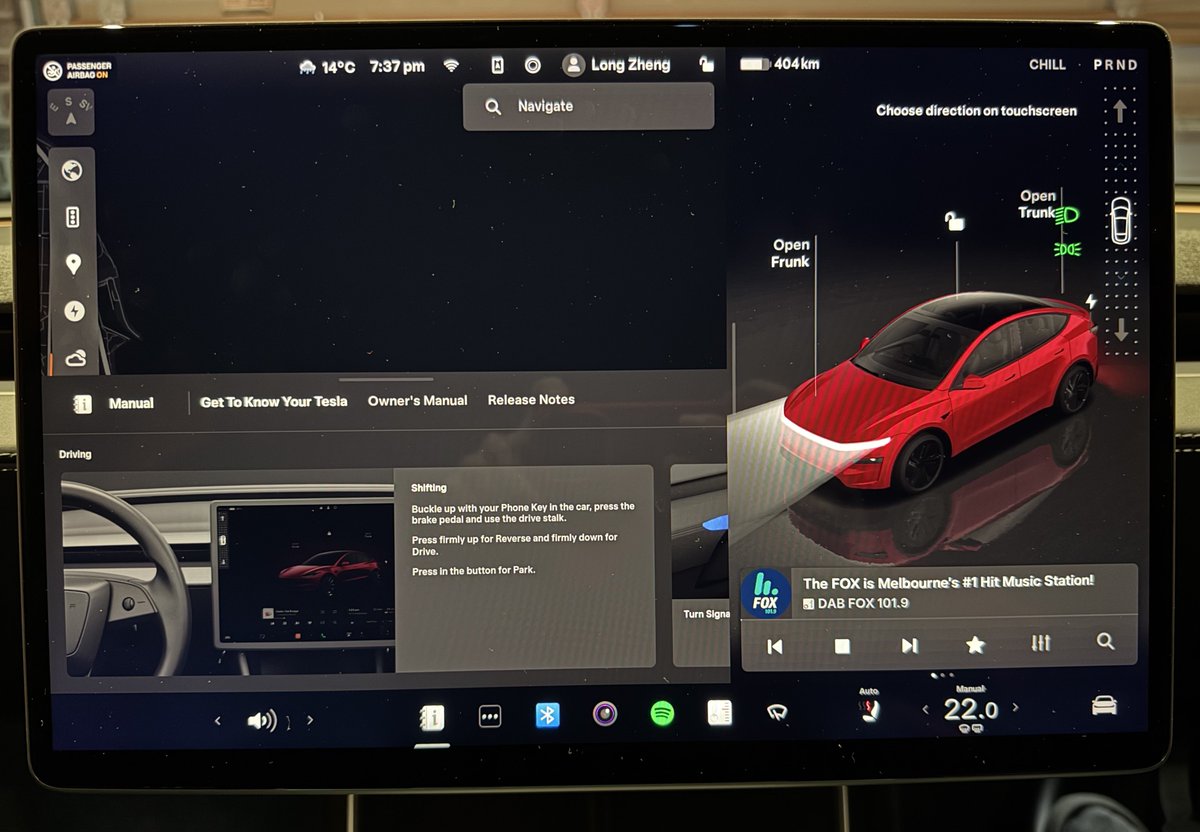Tap the Sentry Mode circle icon

coord(533,65)
